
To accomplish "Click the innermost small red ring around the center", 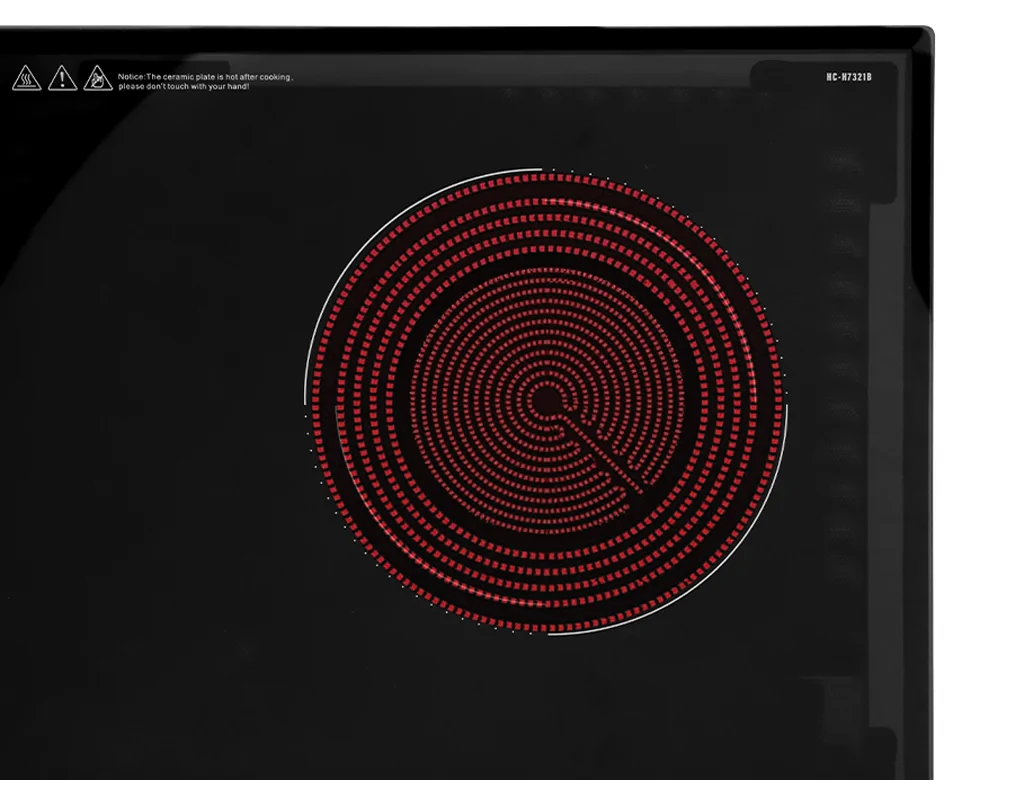I will click(x=528, y=401).
